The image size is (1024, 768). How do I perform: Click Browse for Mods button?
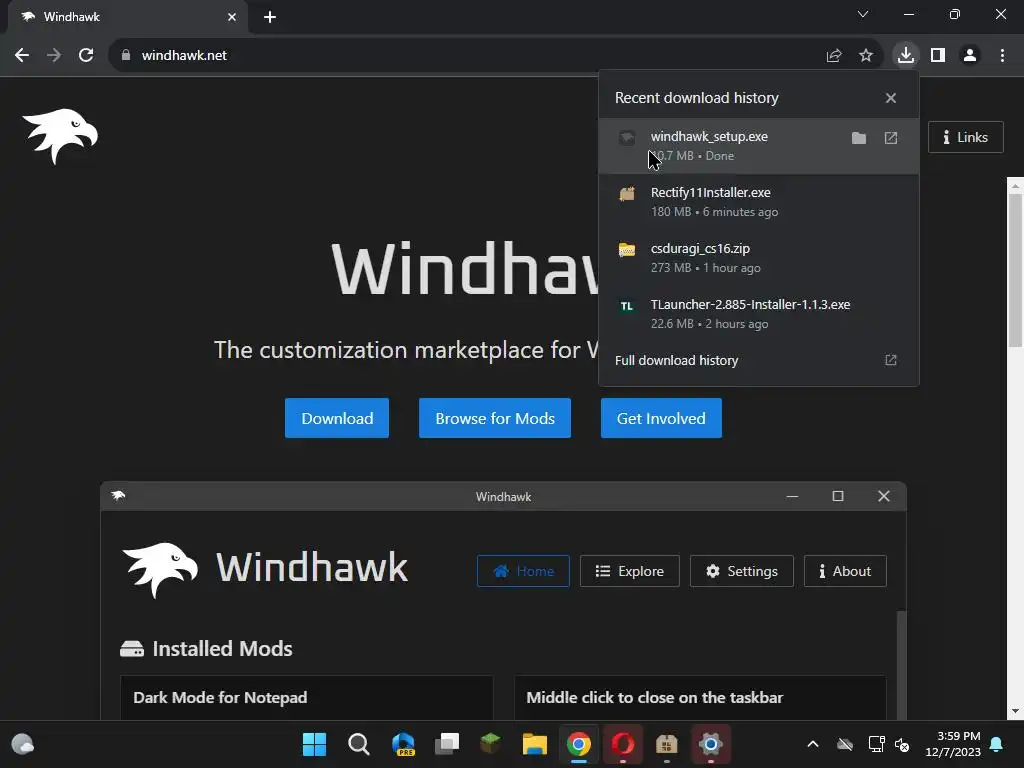pos(495,418)
